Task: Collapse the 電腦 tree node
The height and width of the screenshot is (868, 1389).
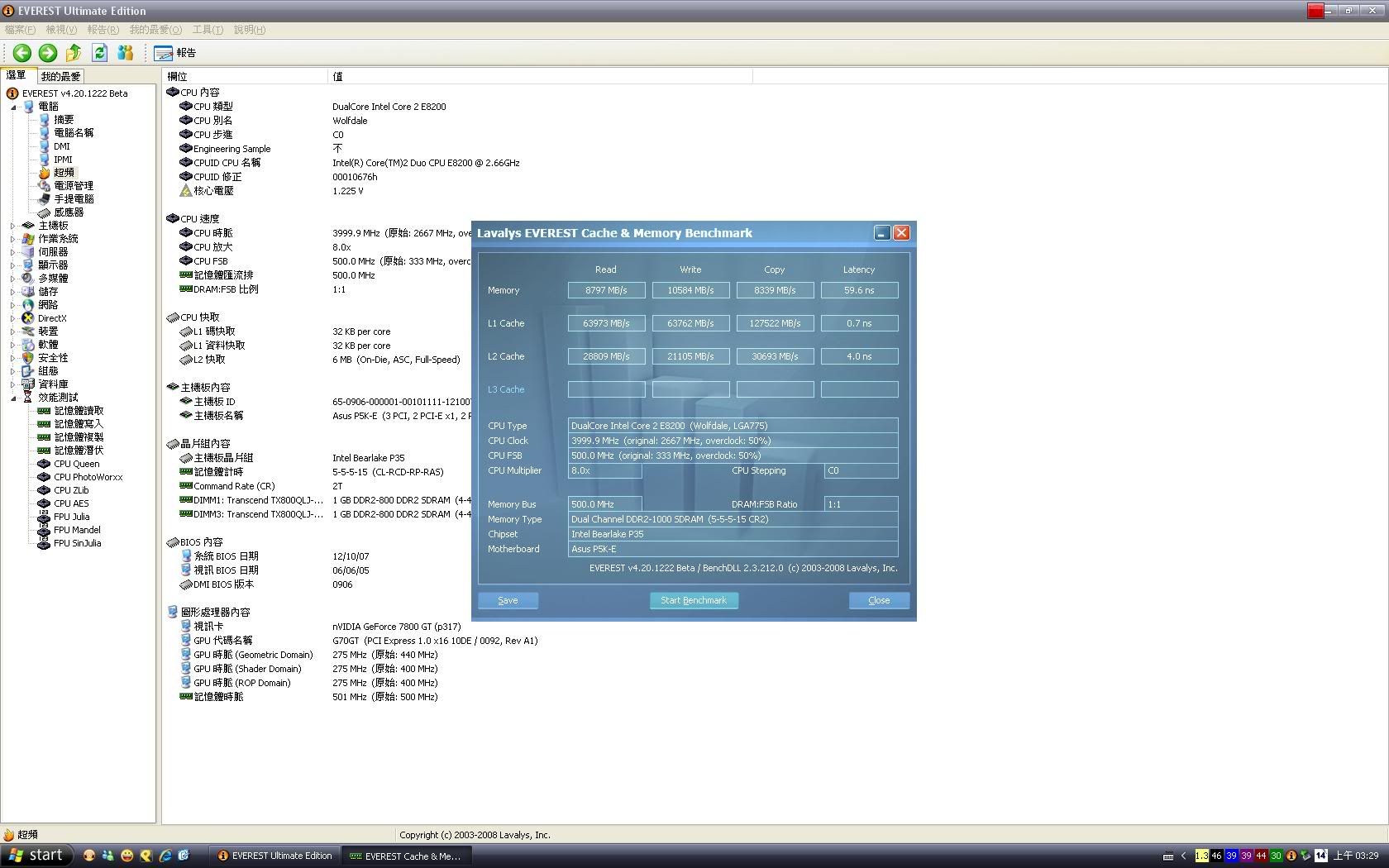Action: 13,107
